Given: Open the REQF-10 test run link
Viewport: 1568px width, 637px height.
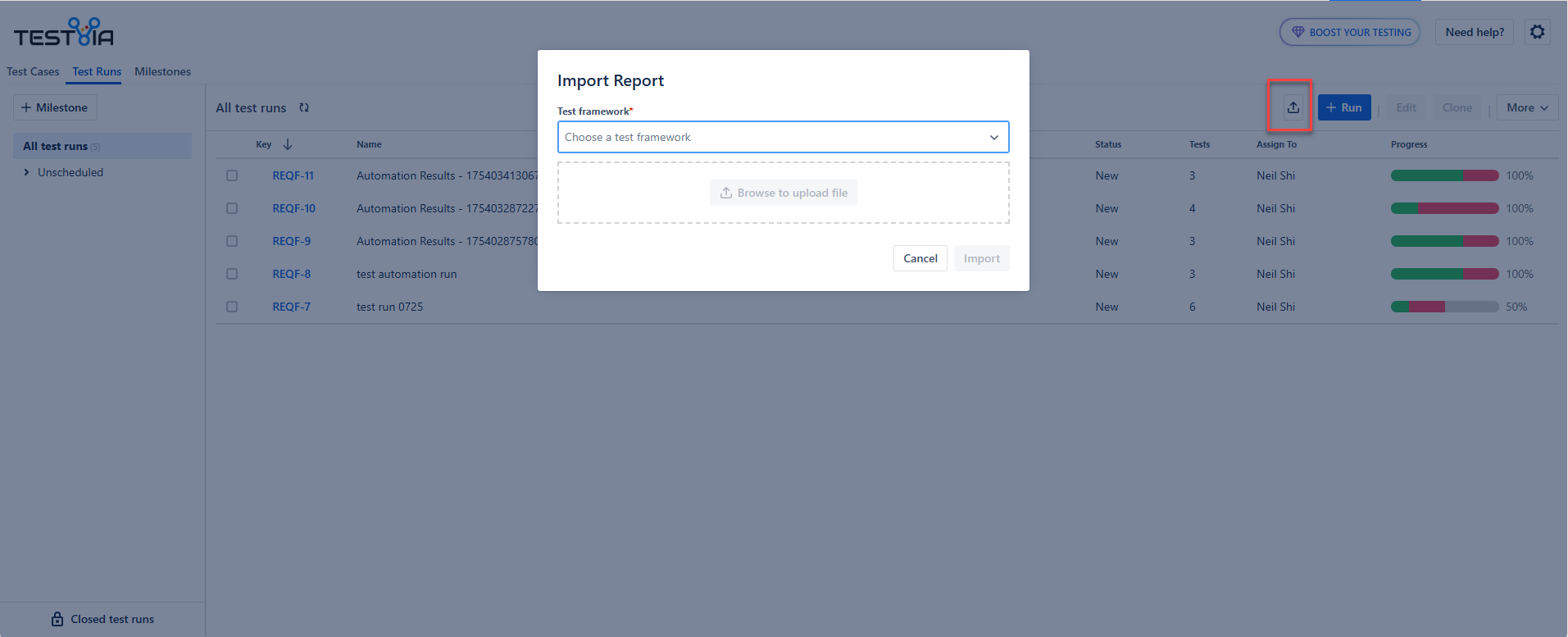Looking at the screenshot, I should point(293,208).
